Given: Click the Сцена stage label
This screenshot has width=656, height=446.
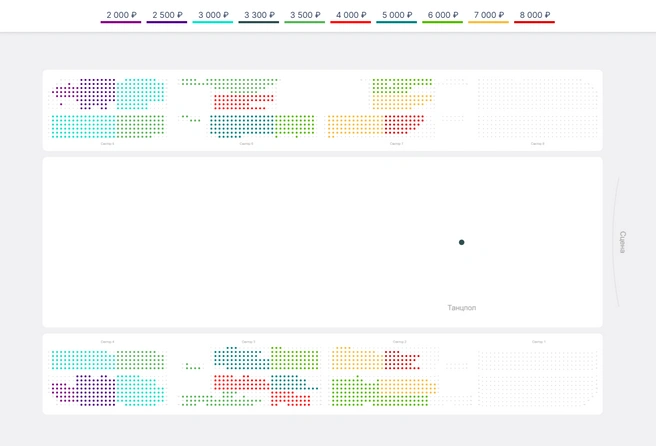Looking at the screenshot, I should tap(623, 242).
